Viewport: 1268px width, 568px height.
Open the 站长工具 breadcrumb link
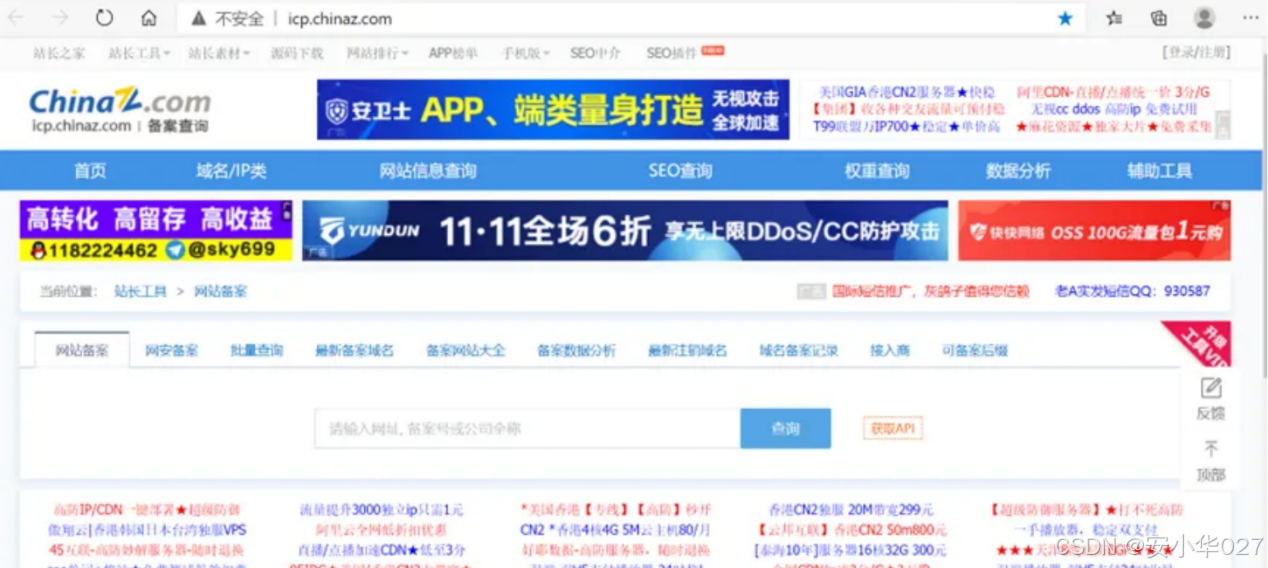140,291
